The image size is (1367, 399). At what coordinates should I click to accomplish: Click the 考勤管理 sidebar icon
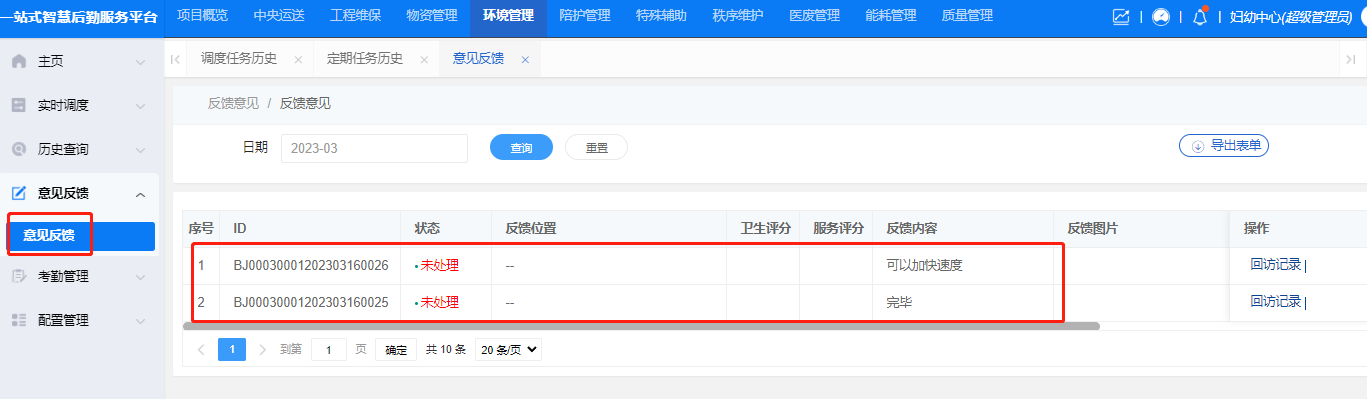[19, 276]
